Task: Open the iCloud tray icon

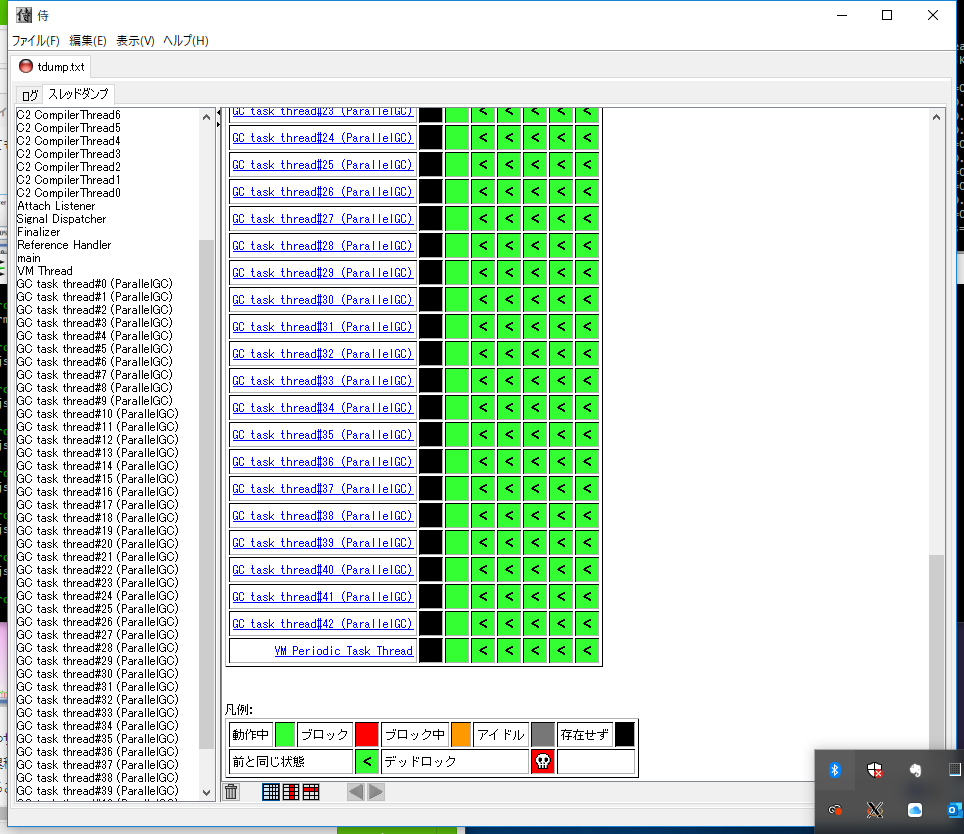Action: coord(914,809)
